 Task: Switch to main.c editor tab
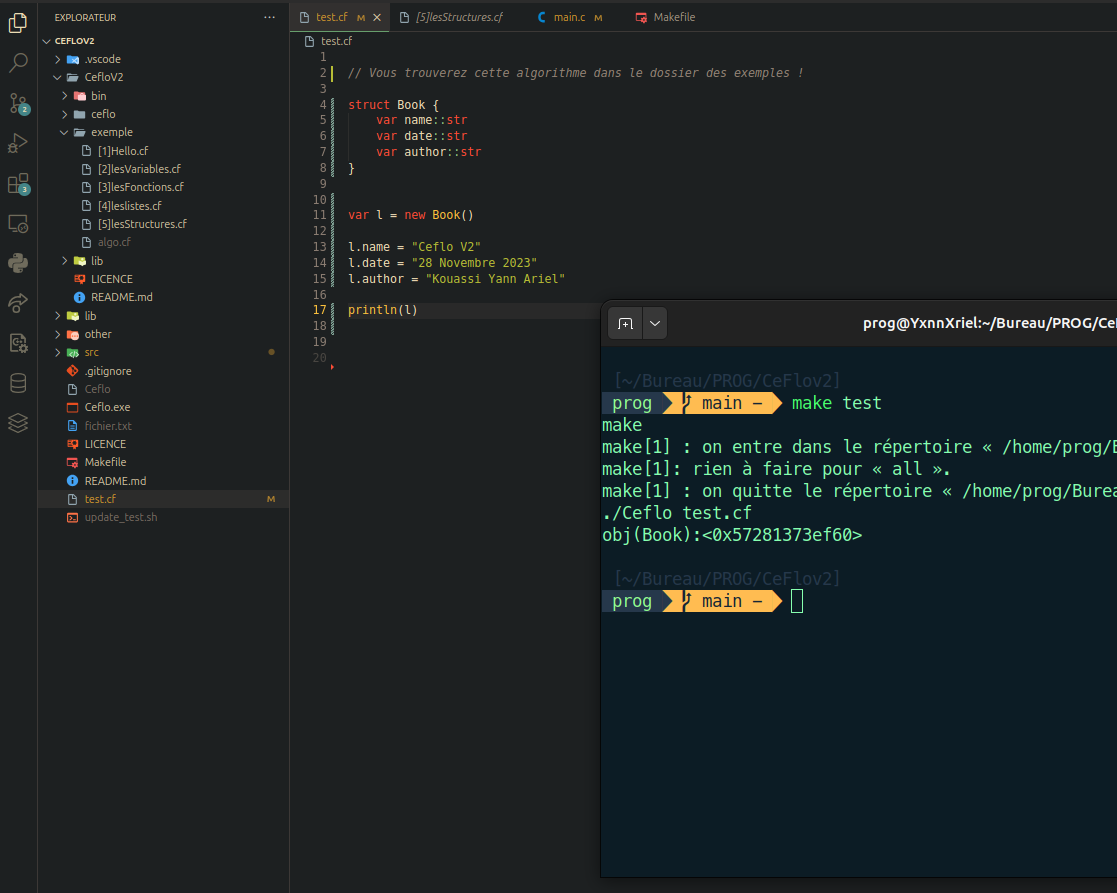pos(570,17)
